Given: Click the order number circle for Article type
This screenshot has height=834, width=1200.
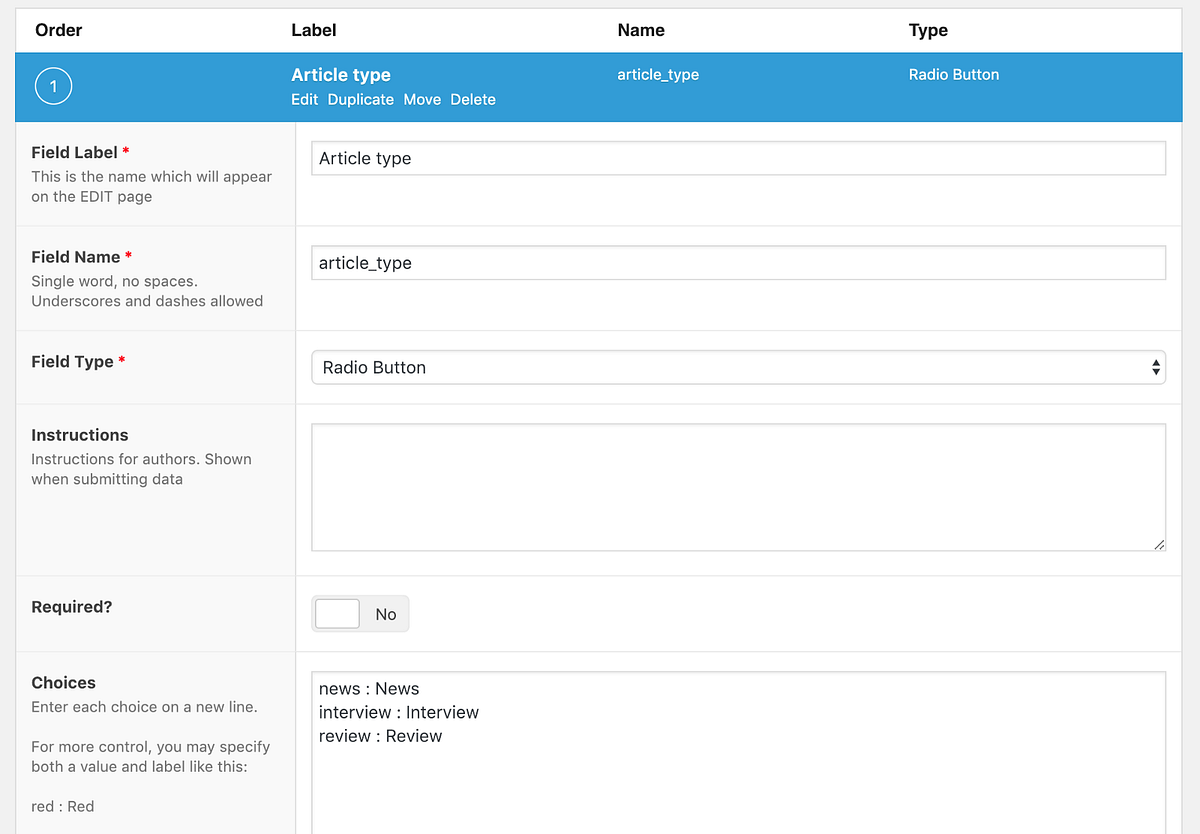Looking at the screenshot, I should 53,86.
